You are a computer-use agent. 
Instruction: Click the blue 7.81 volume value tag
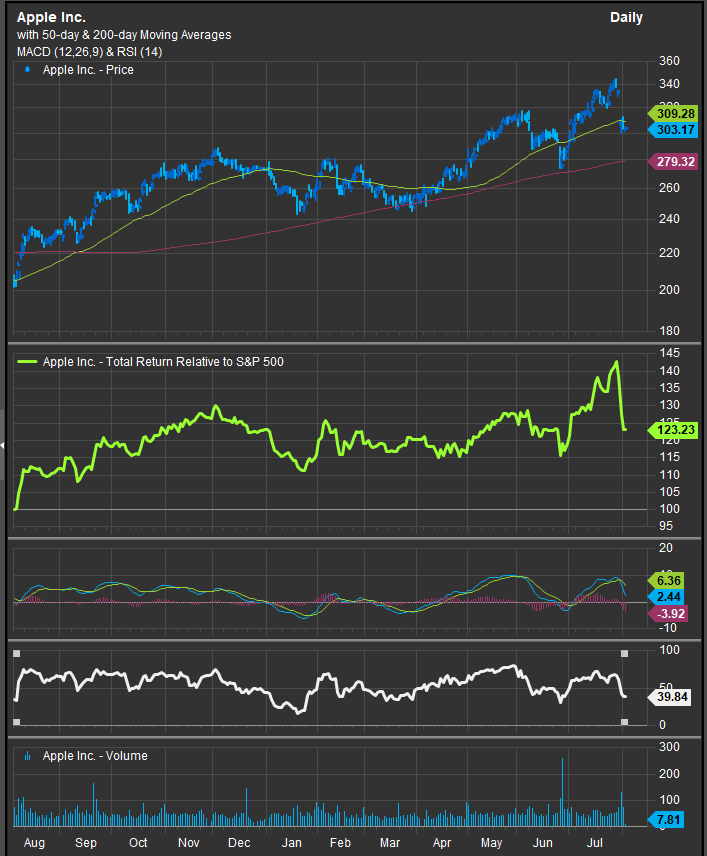(666, 819)
